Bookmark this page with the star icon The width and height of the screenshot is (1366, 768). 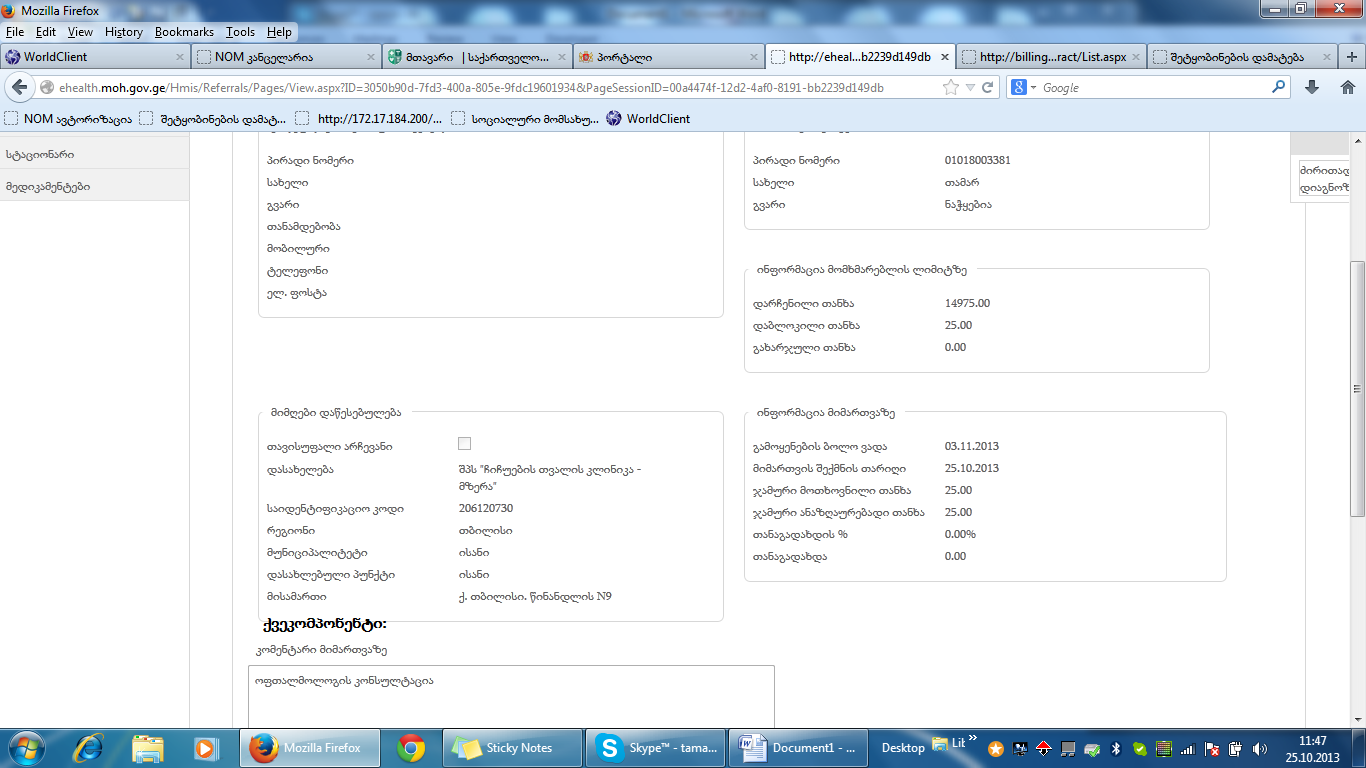click(950, 88)
